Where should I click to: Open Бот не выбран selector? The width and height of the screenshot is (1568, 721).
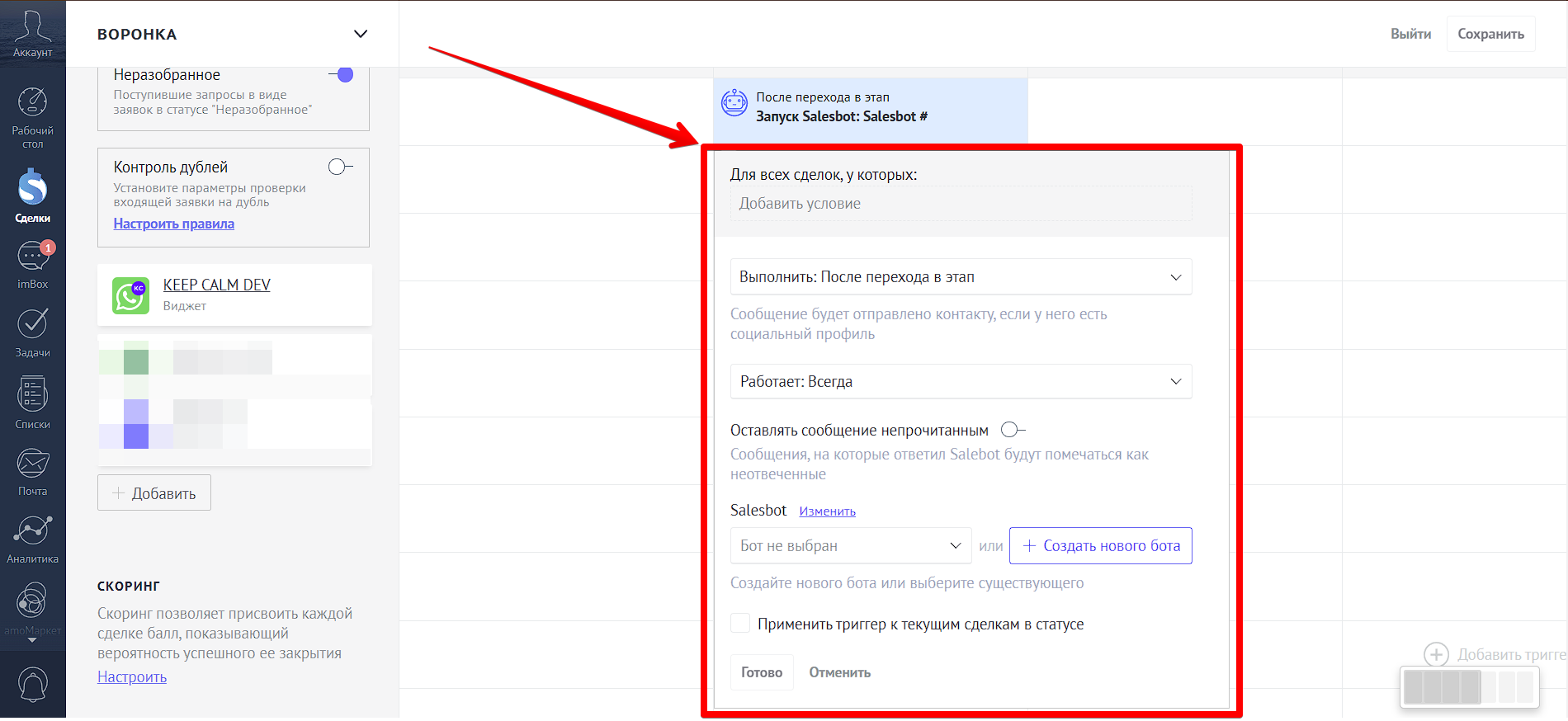[x=851, y=545]
